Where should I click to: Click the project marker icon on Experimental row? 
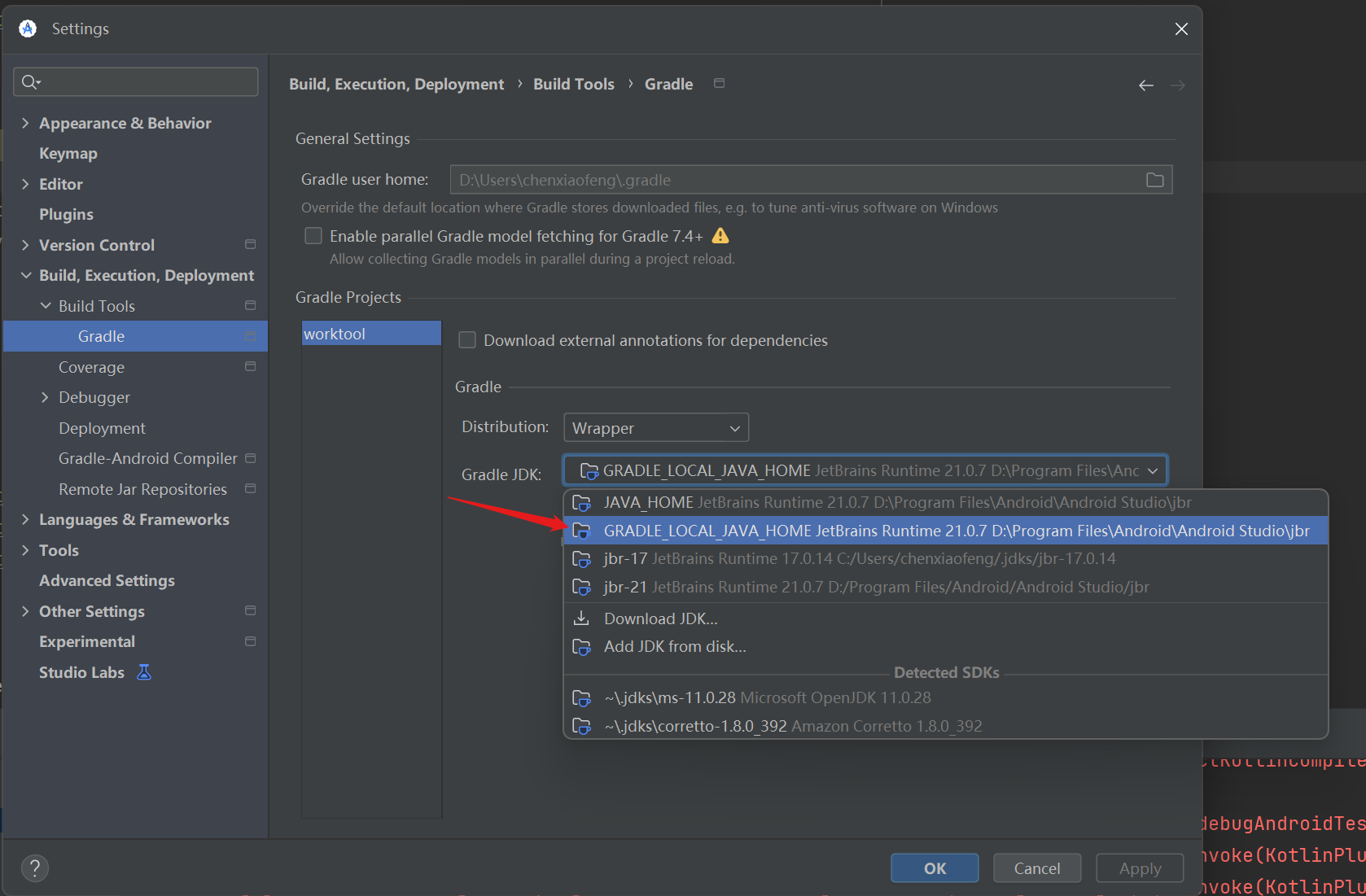pyautogui.click(x=250, y=641)
